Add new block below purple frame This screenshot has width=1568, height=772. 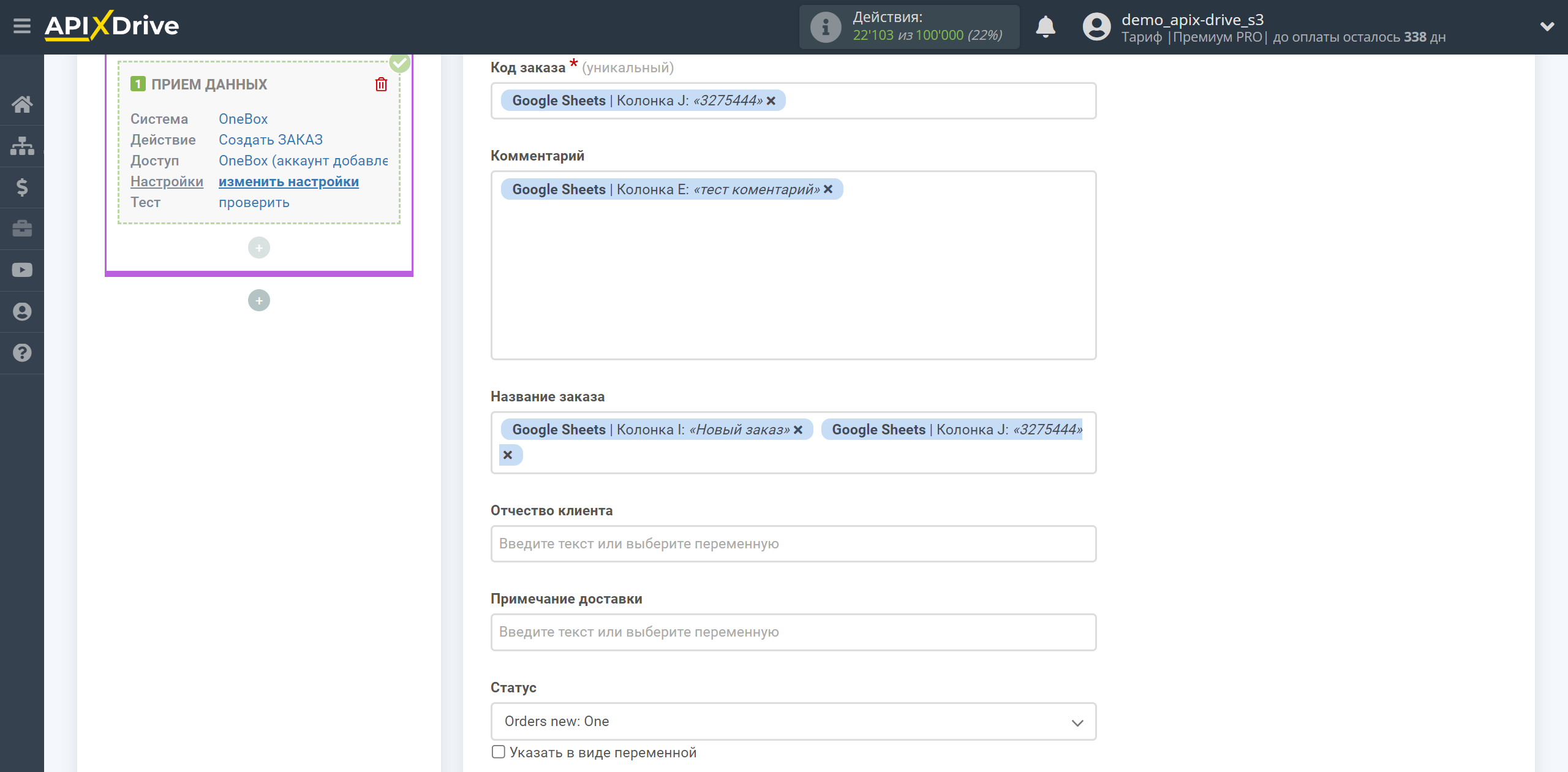[x=259, y=300]
